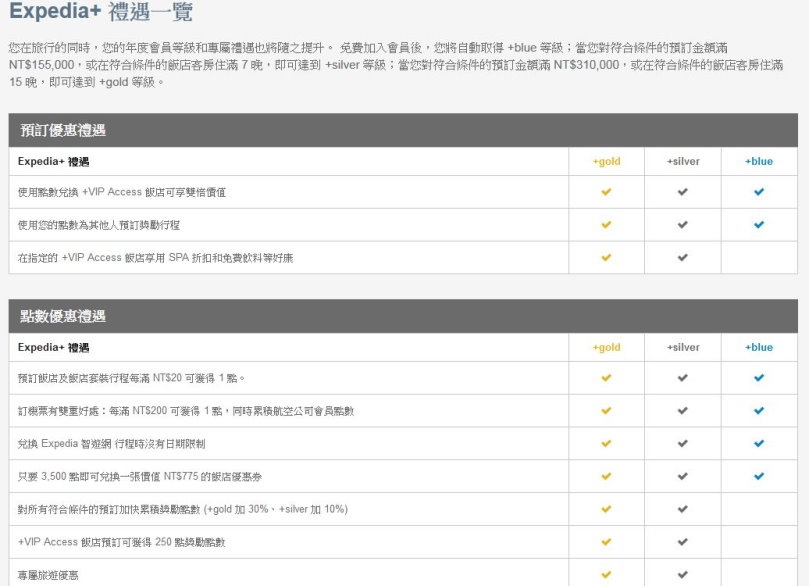Click the +gold column header in 預訂優惠禮遇 table
This screenshot has height=586, width=809.
(606, 161)
